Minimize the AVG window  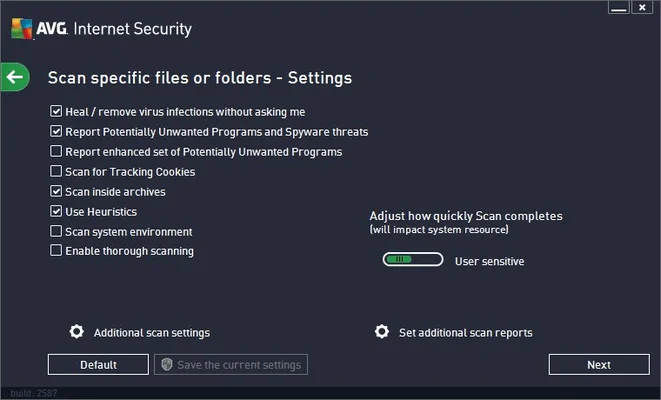coord(619,8)
